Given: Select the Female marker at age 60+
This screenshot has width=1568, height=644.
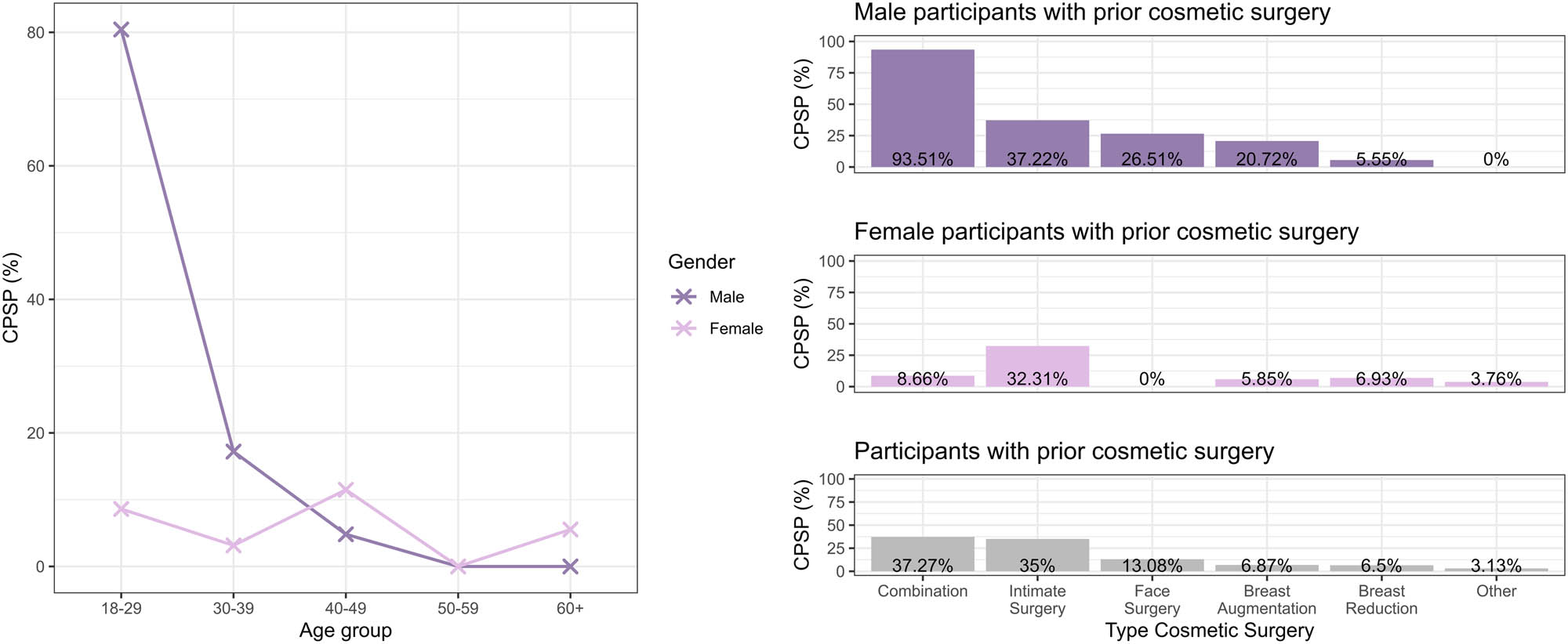Looking at the screenshot, I should click(570, 530).
